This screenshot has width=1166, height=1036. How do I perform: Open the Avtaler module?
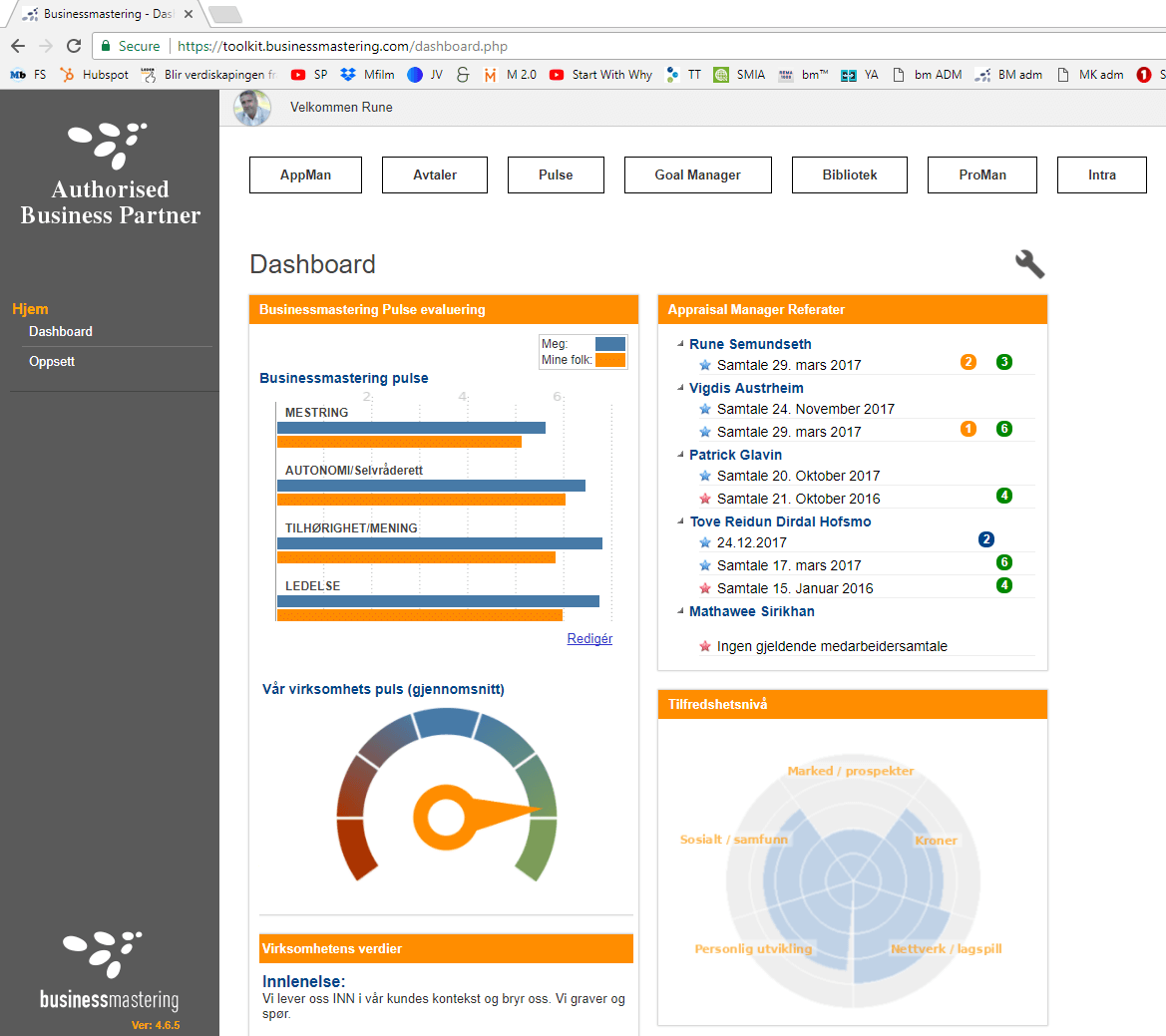[435, 174]
